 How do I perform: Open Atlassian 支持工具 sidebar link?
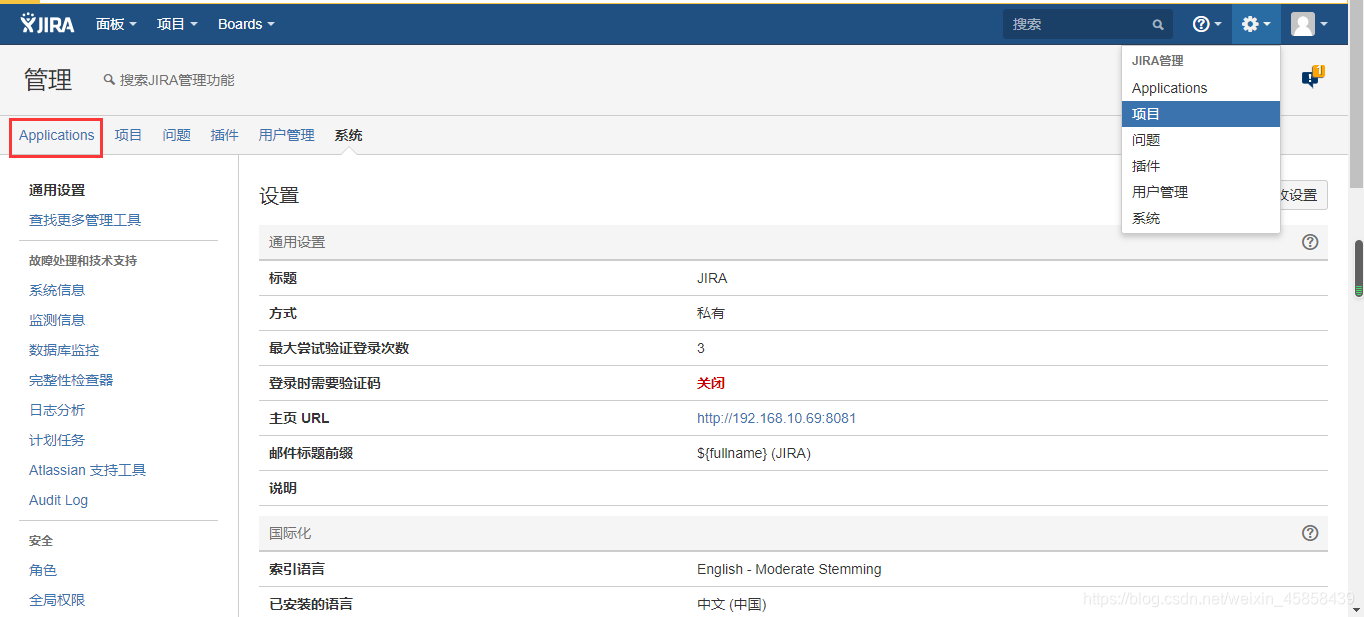(x=88, y=470)
